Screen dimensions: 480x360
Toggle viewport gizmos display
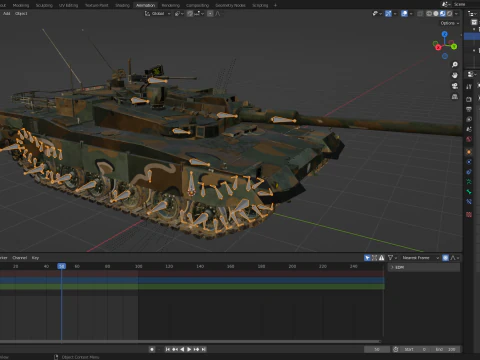tap(388, 14)
